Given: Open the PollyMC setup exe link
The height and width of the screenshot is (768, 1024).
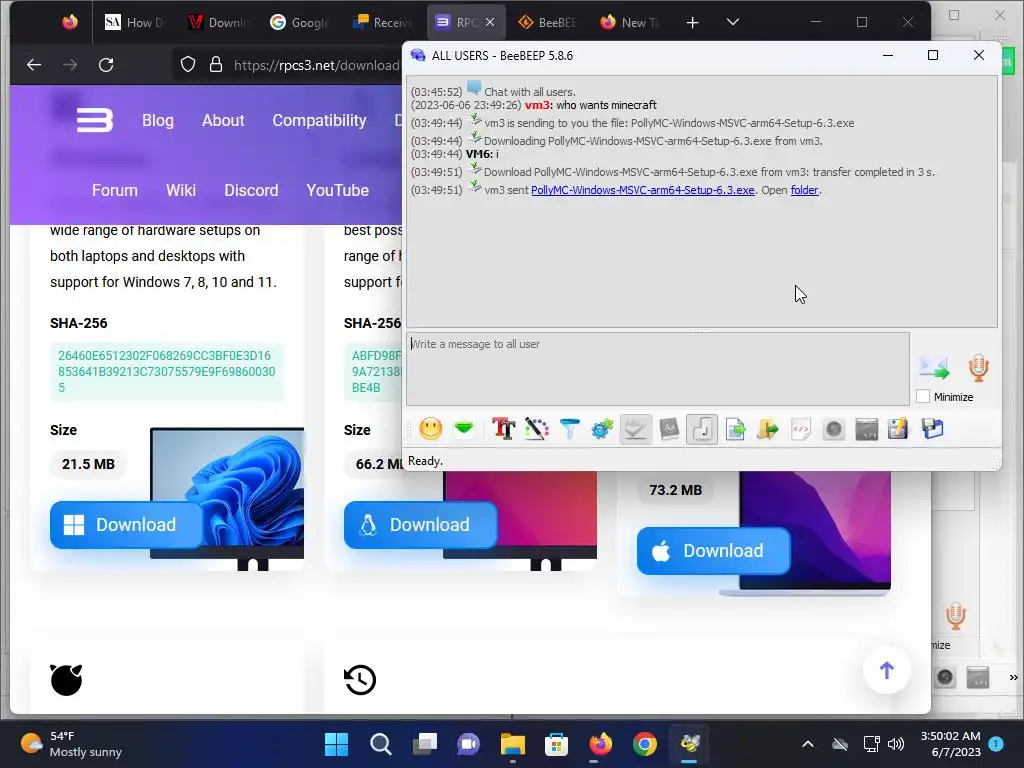Looking at the screenshot, I should click(643, 190).
